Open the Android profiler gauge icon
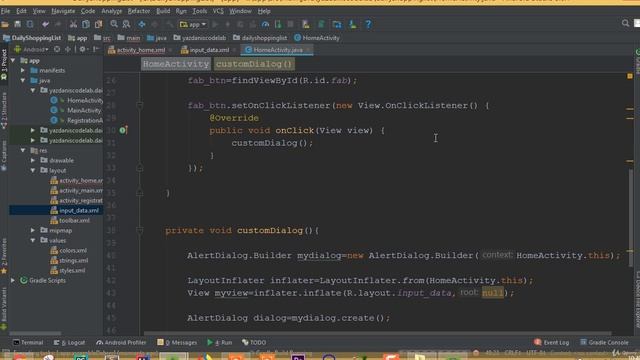Screen dimensions: 640x360 click(x=265, y=24)
